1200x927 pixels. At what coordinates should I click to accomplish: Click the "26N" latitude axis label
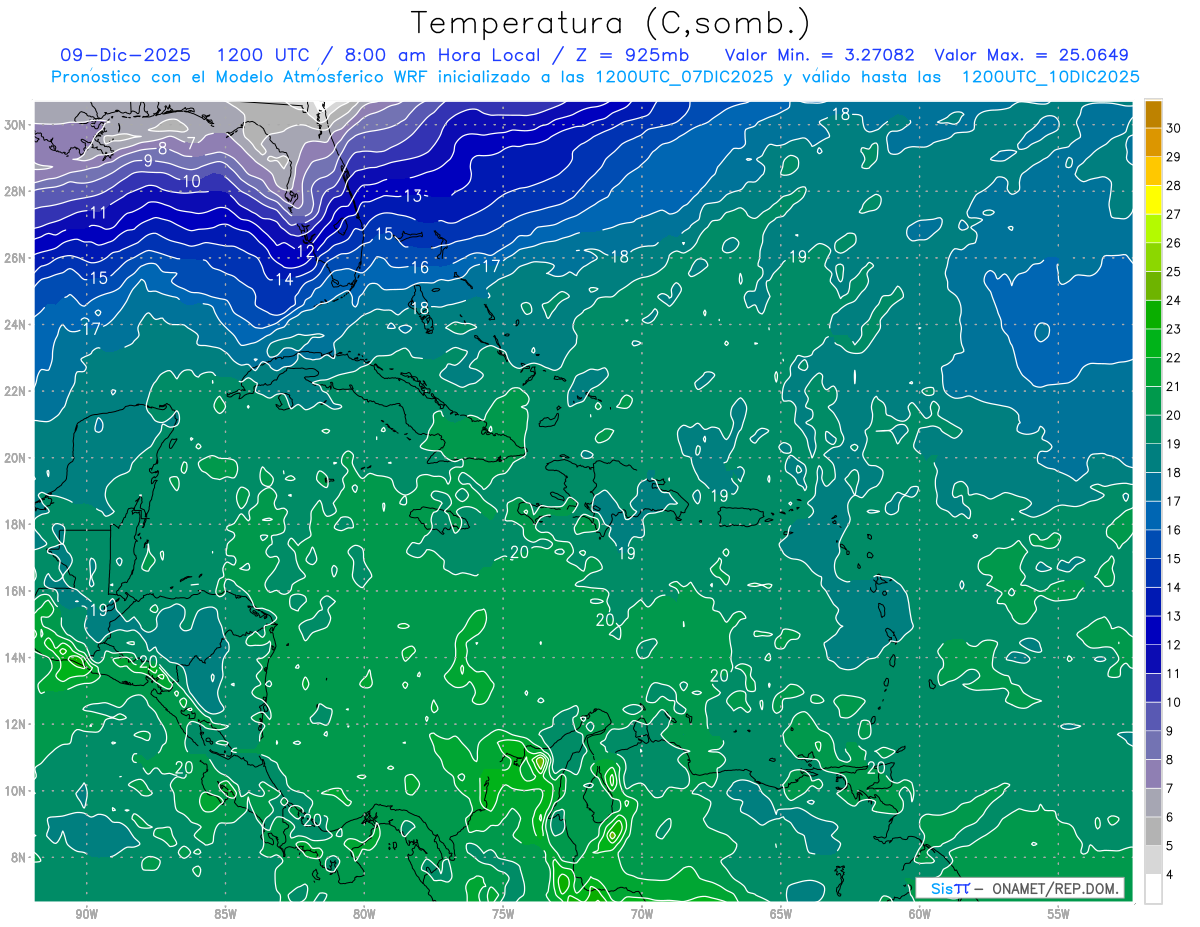coord(15,257)
